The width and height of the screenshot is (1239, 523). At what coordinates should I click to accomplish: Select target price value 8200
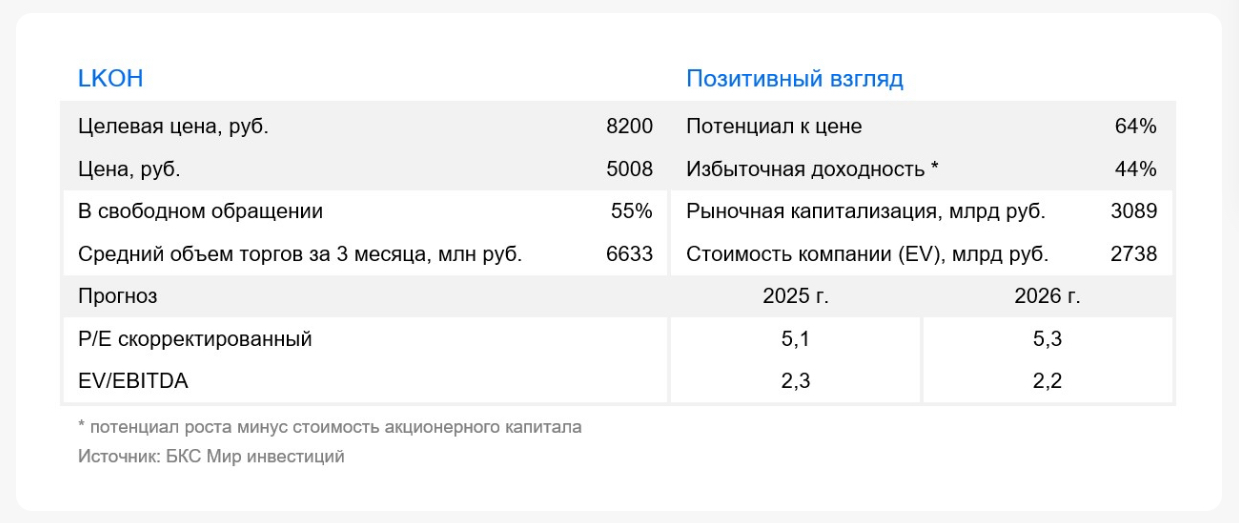[629, 127]
